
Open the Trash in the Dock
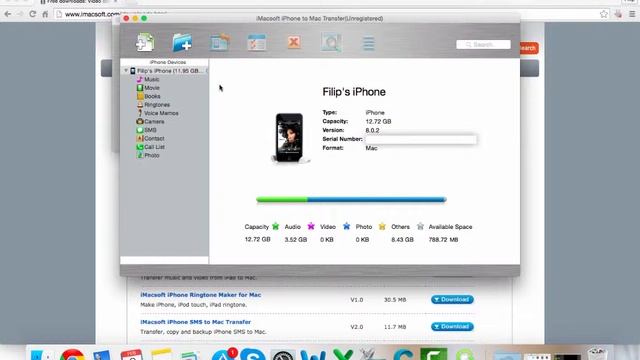pos(597,353)
